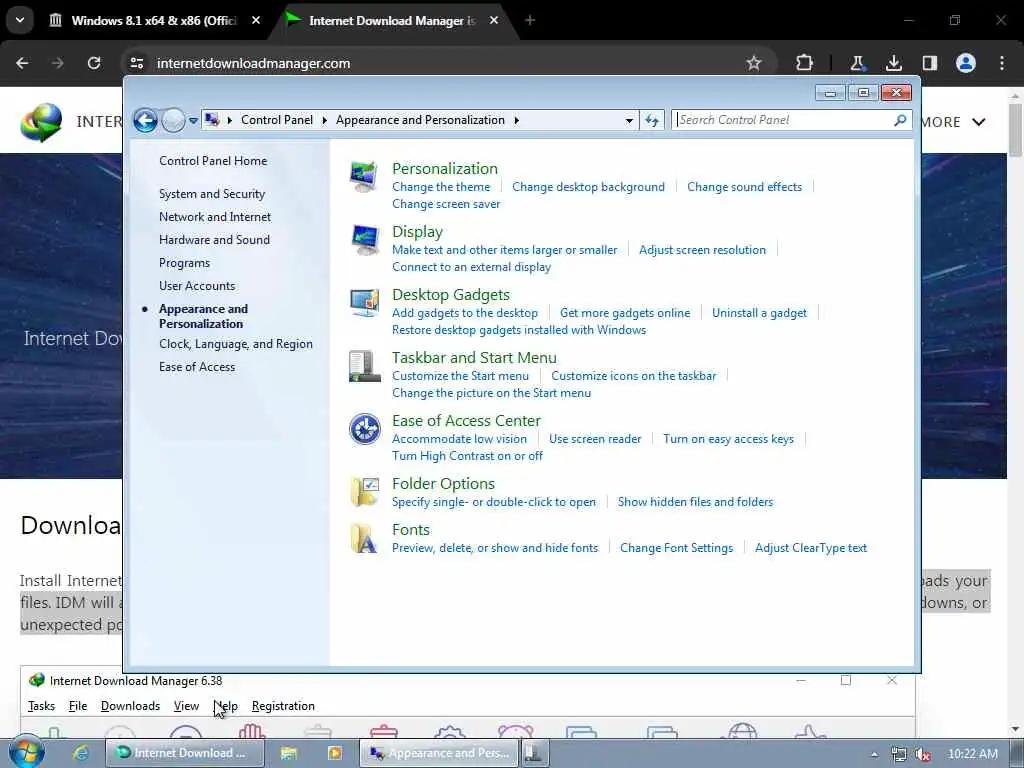Screen dimensions: 1024x768
Task: Go back in Control Panel
Action: 145,120
